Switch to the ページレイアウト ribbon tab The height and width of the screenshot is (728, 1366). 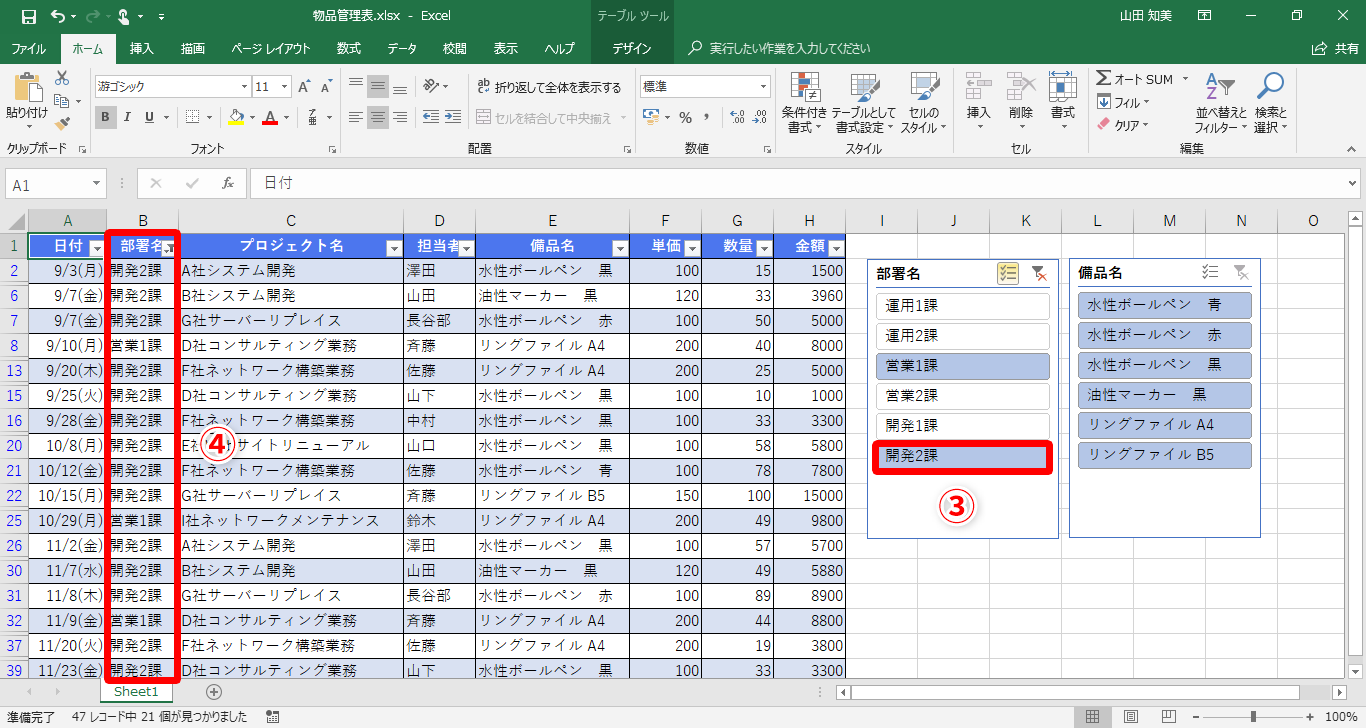click(x=271, y=48)
